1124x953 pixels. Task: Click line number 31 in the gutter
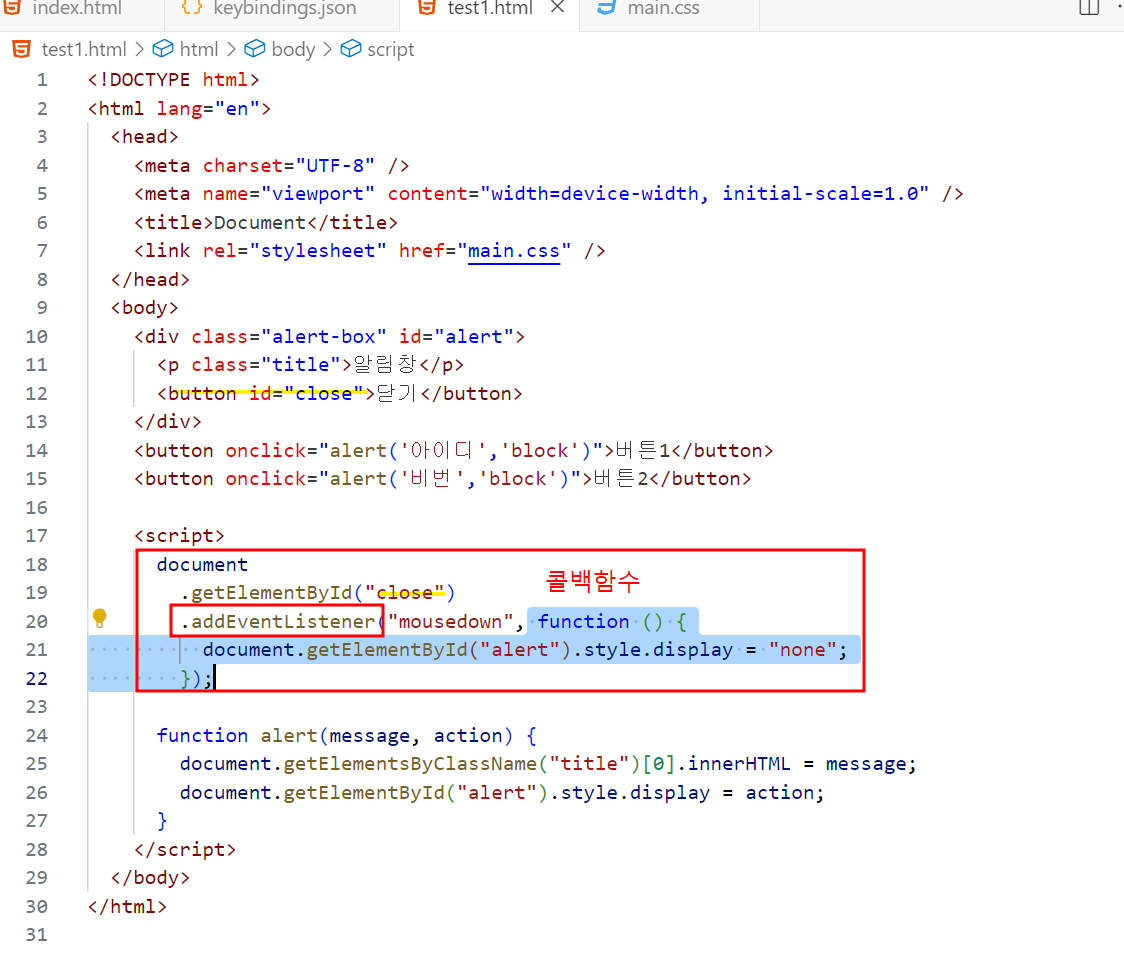(37, 935)
